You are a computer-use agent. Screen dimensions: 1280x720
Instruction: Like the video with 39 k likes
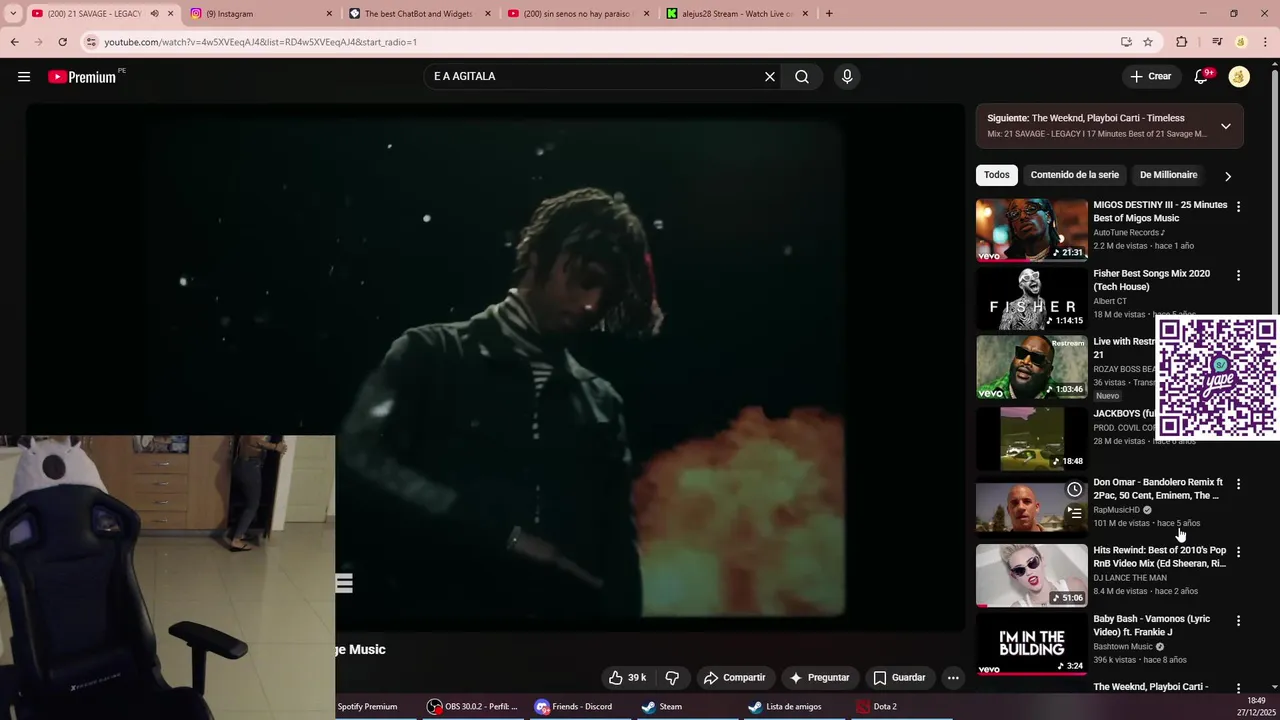[x=627, y=678]
